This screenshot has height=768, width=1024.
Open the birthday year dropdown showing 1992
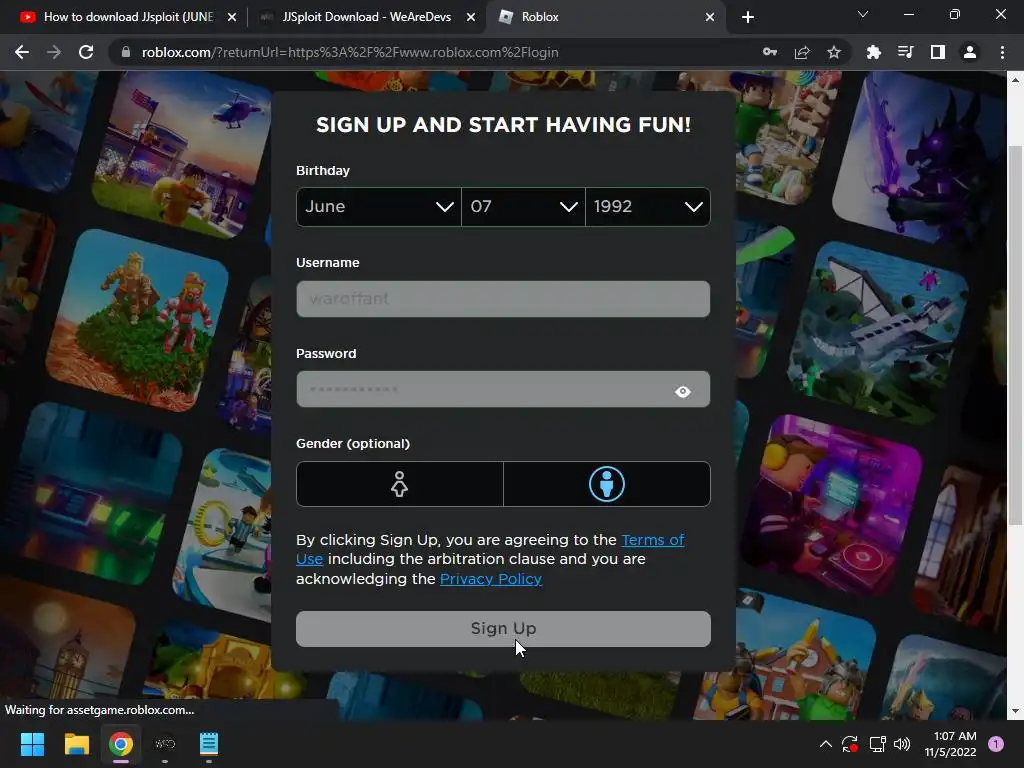coord(648,207)
